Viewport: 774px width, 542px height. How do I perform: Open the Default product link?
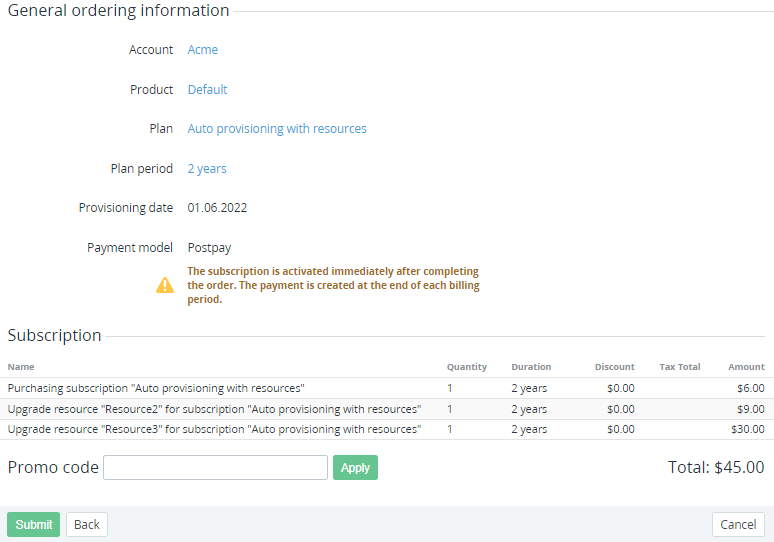[x=207, y=89]
